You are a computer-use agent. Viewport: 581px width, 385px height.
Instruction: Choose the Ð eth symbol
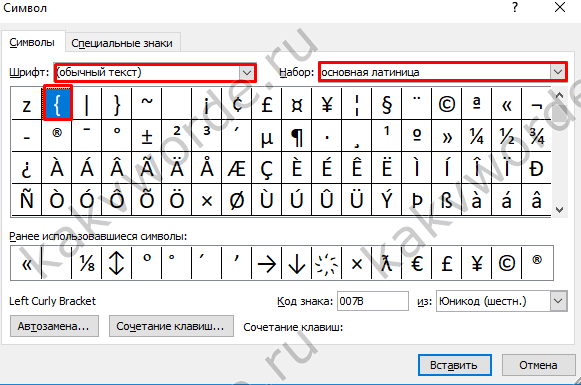coord(537,167)
